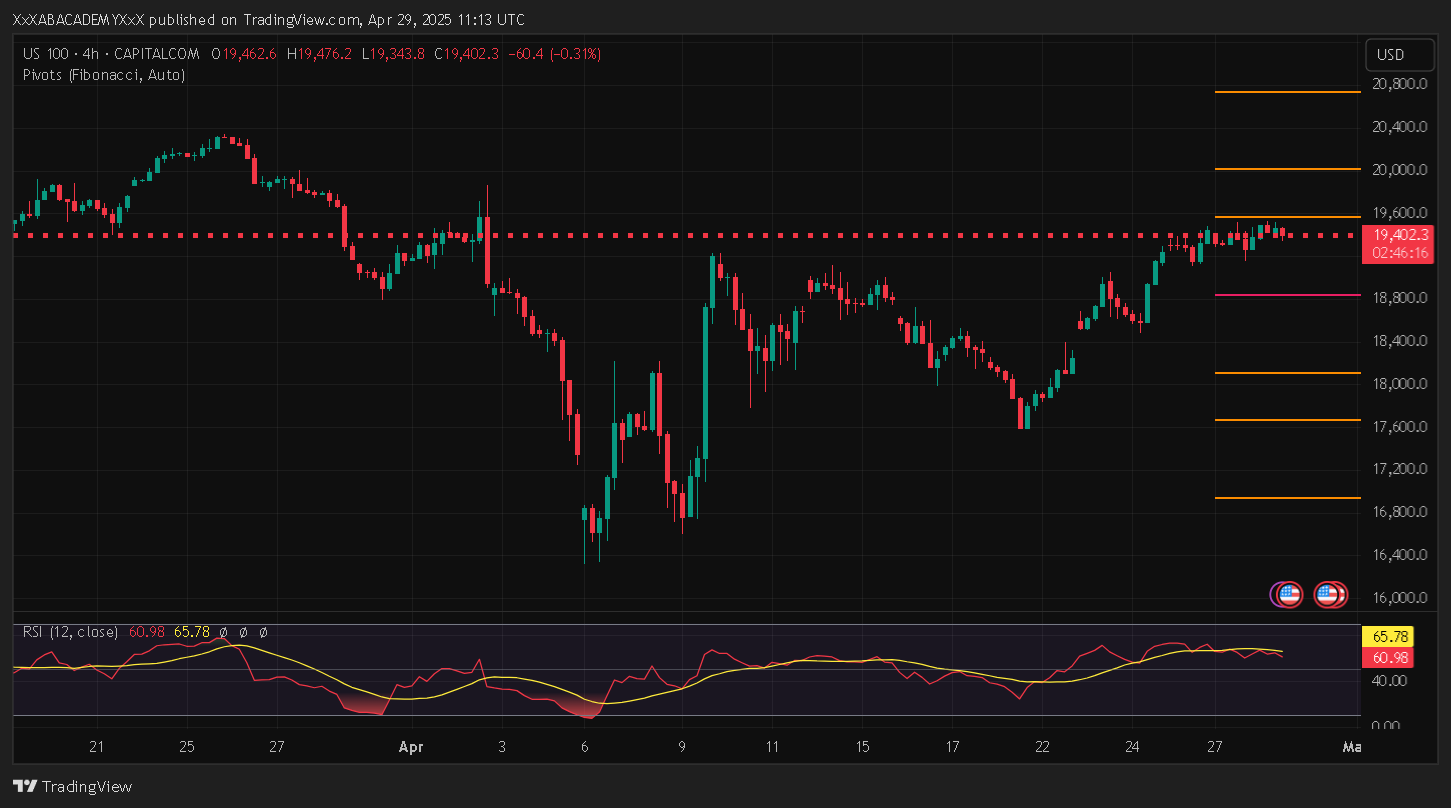Click the 40.00 level on RSI scale

point(1391,681)
